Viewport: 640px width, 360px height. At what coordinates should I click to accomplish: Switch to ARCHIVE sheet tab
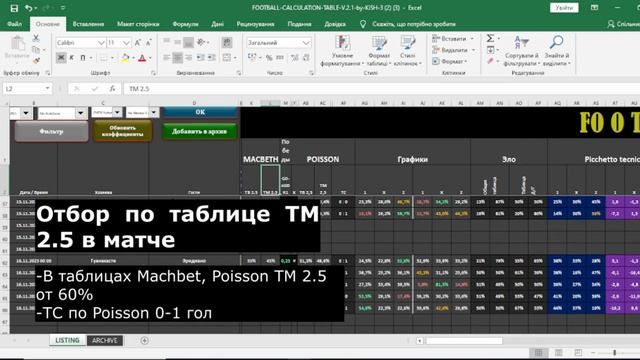pos(104,340)
